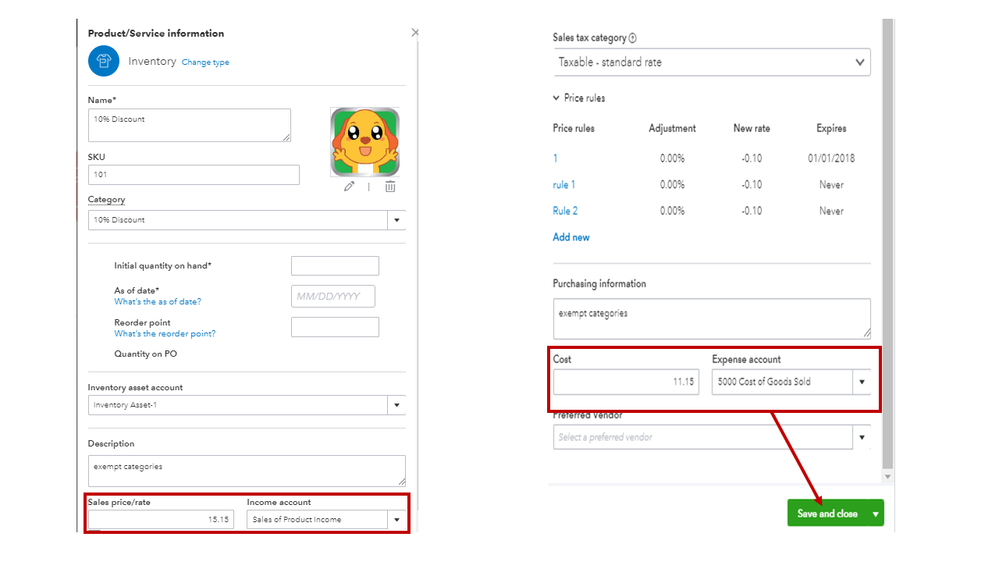Click the pencil edit image icon

[349, 186]
